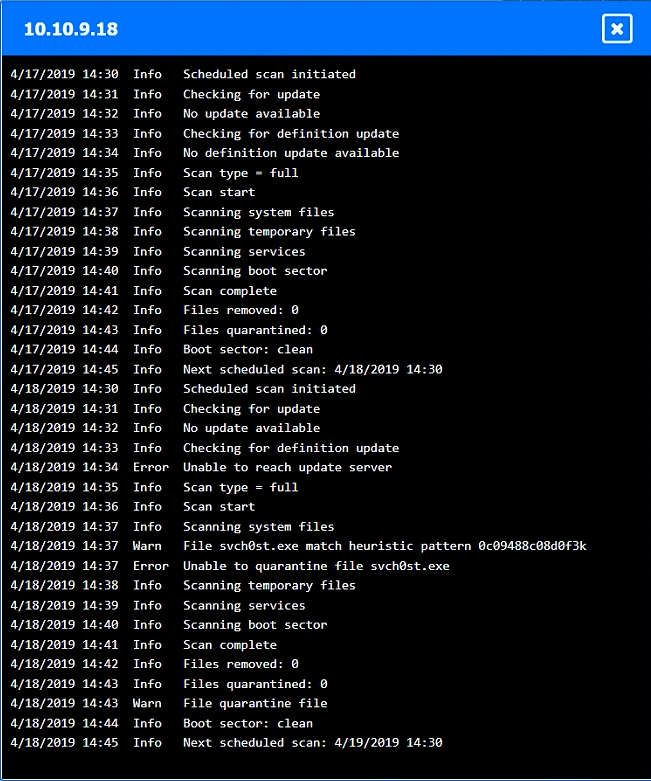Click the 4/17/2019 14:41 'Scan complete' entry
The image size is (651, 781).
click(230, 291)
